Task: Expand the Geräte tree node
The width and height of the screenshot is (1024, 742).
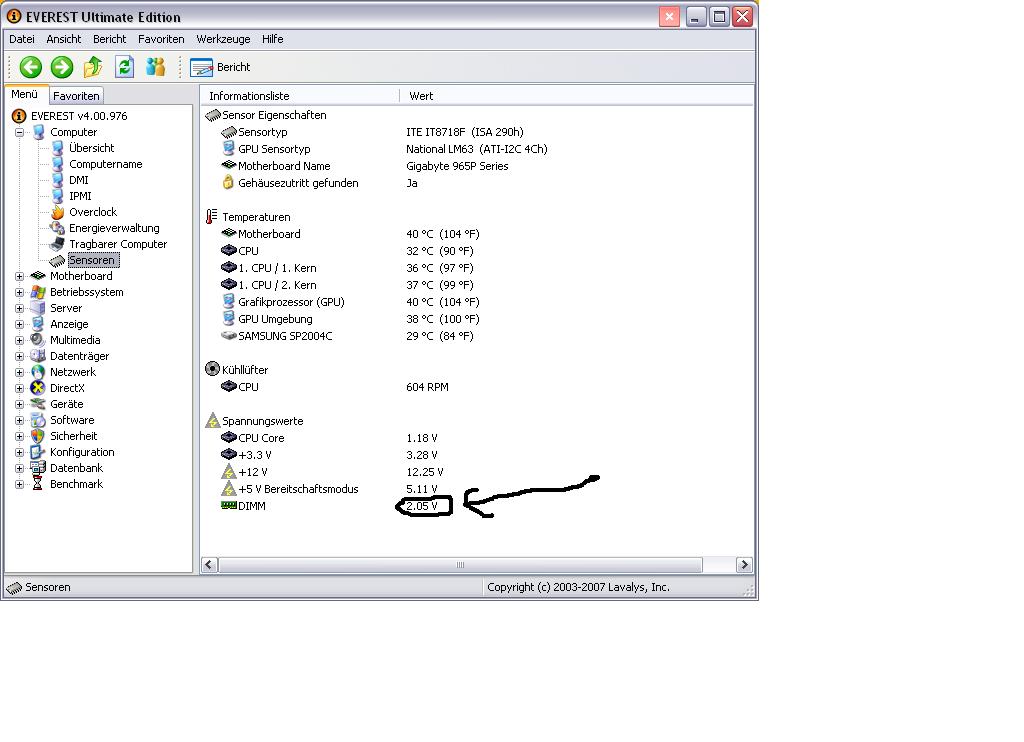Action: pos(20,404)
